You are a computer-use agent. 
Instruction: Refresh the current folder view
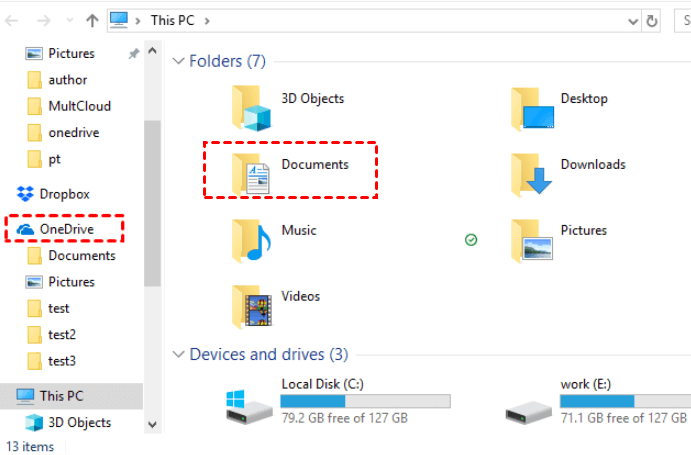point(653,20)
